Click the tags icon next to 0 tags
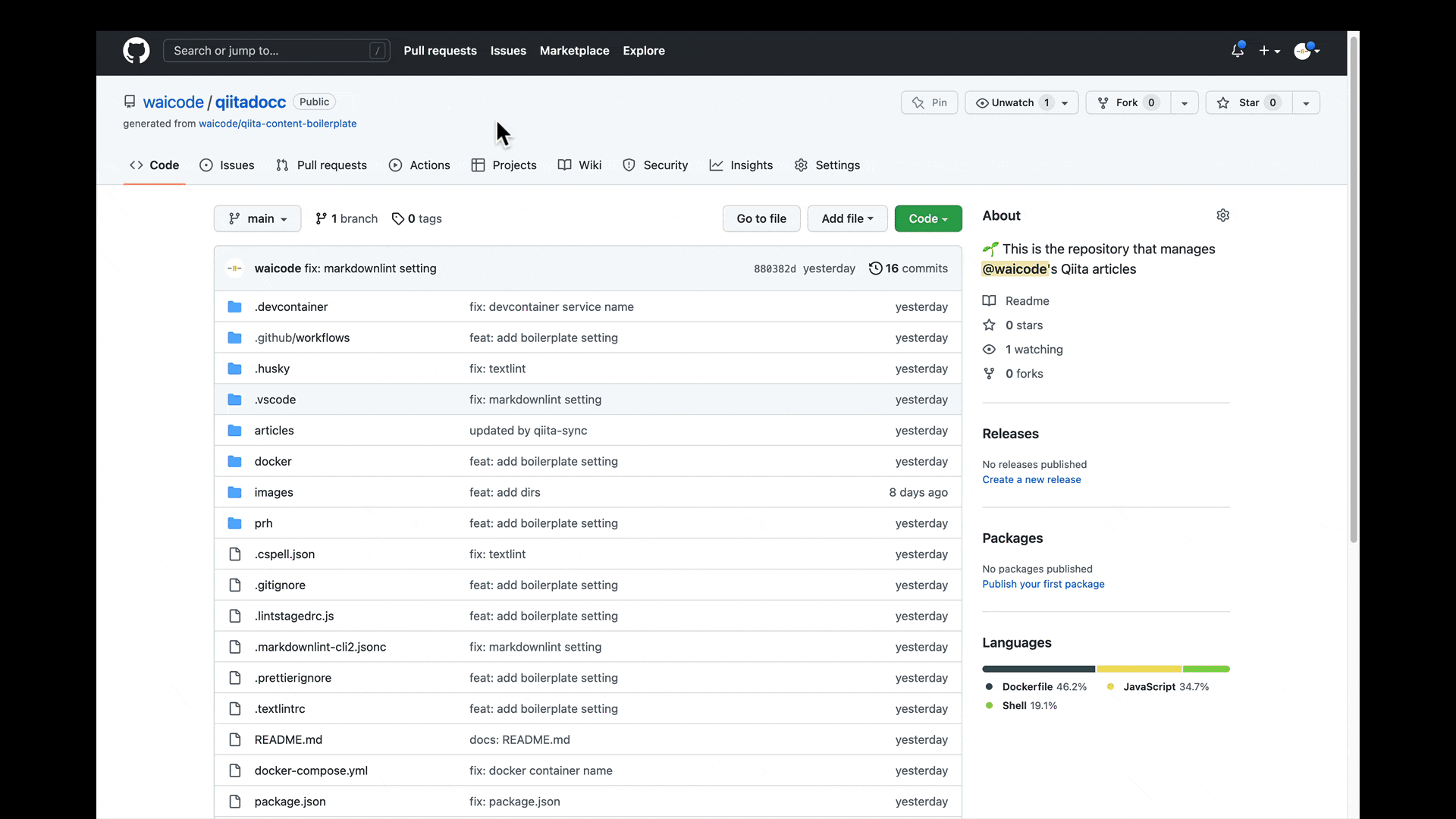 click(x=399, y=218)
